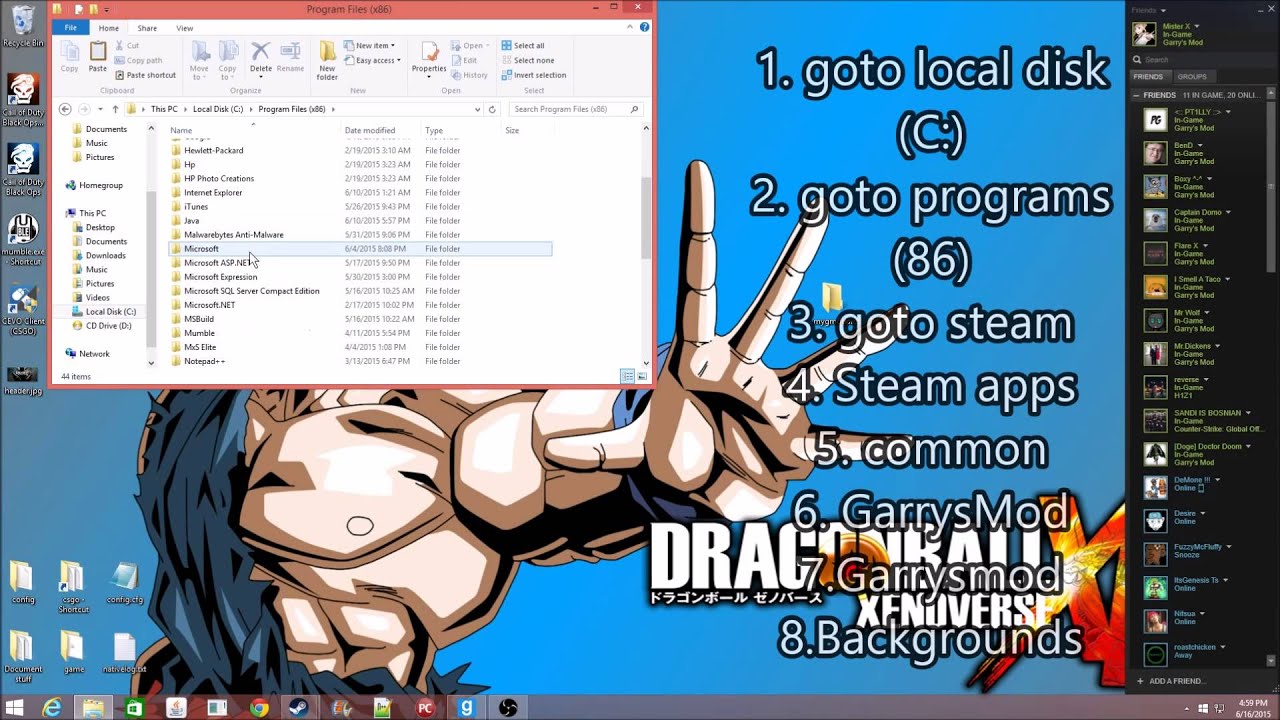Viewport: 1280px width, 720px height.
Task: Create a New folder from the ribbon
Action: [327, 60]
